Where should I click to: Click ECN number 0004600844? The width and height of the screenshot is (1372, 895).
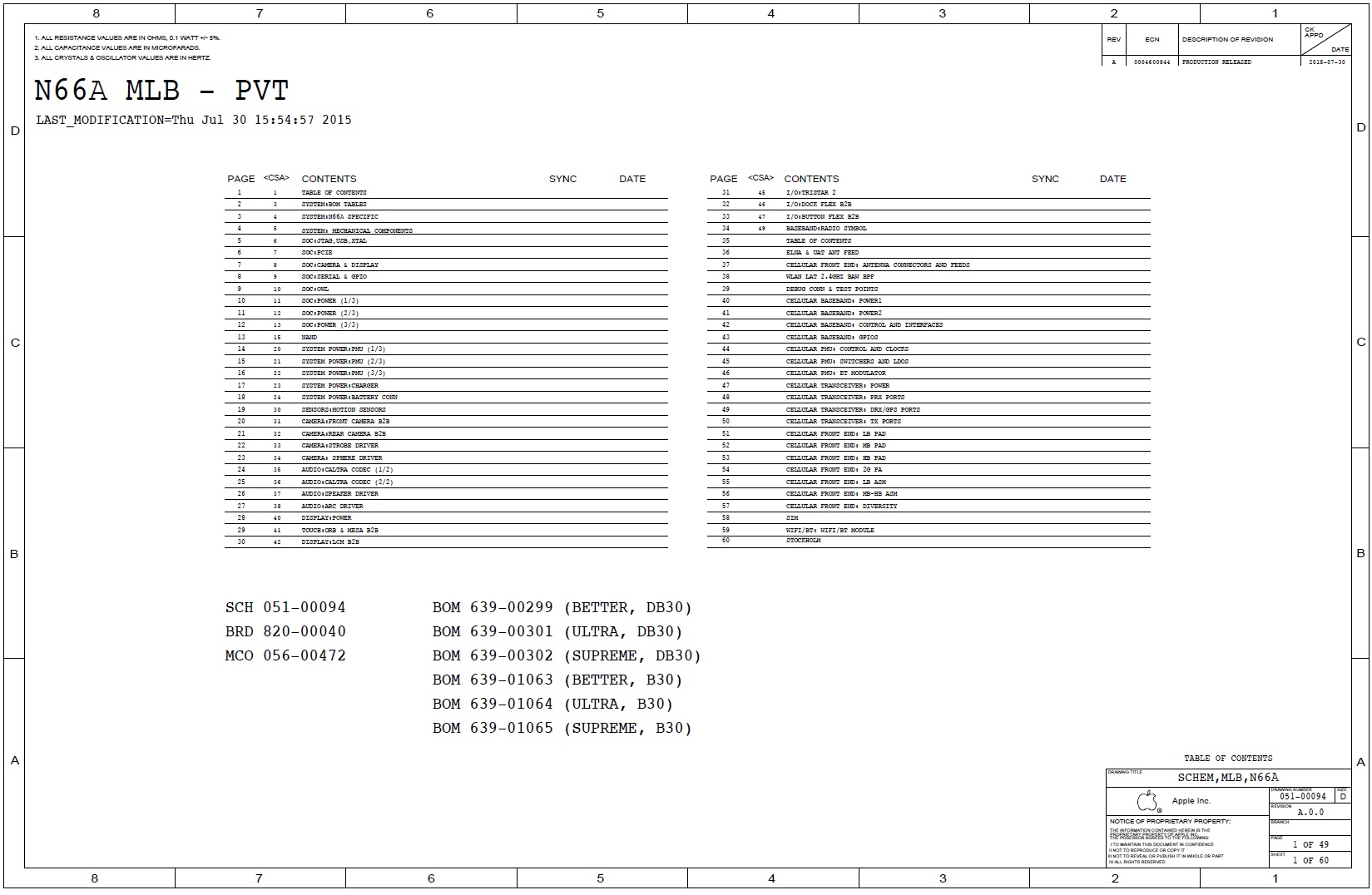pos(1152,62)
